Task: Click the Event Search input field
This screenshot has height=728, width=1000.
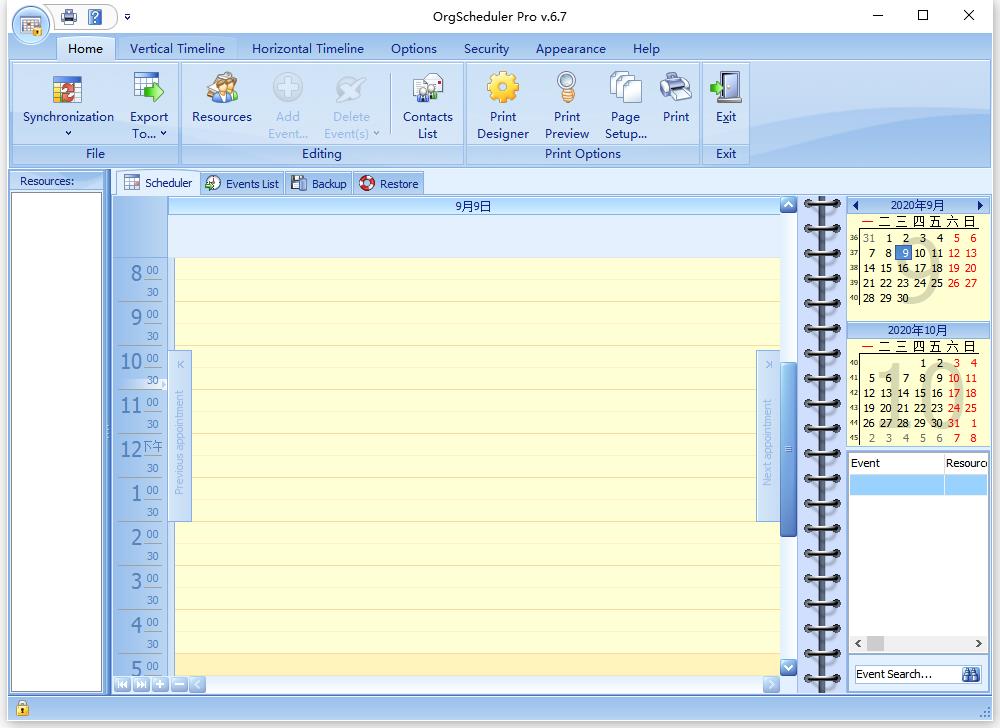Action: (x=907, y=674)
